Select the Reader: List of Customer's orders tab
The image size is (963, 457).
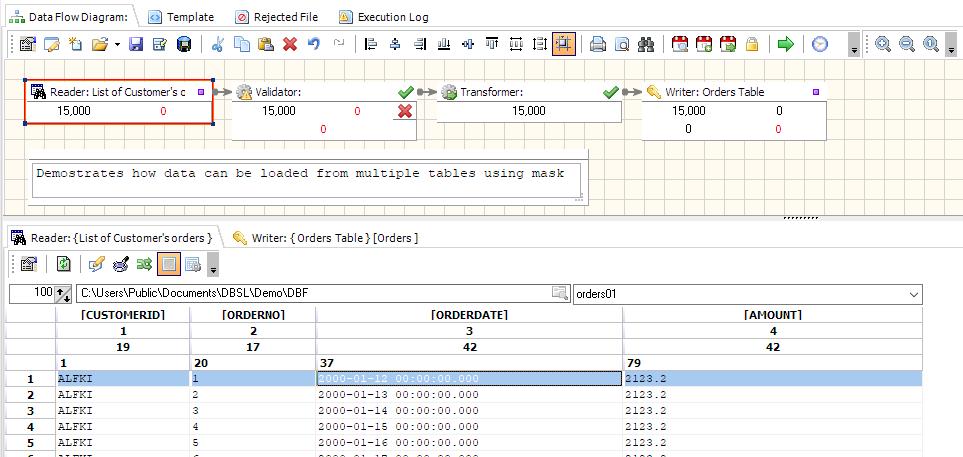(x=112, y=238)
